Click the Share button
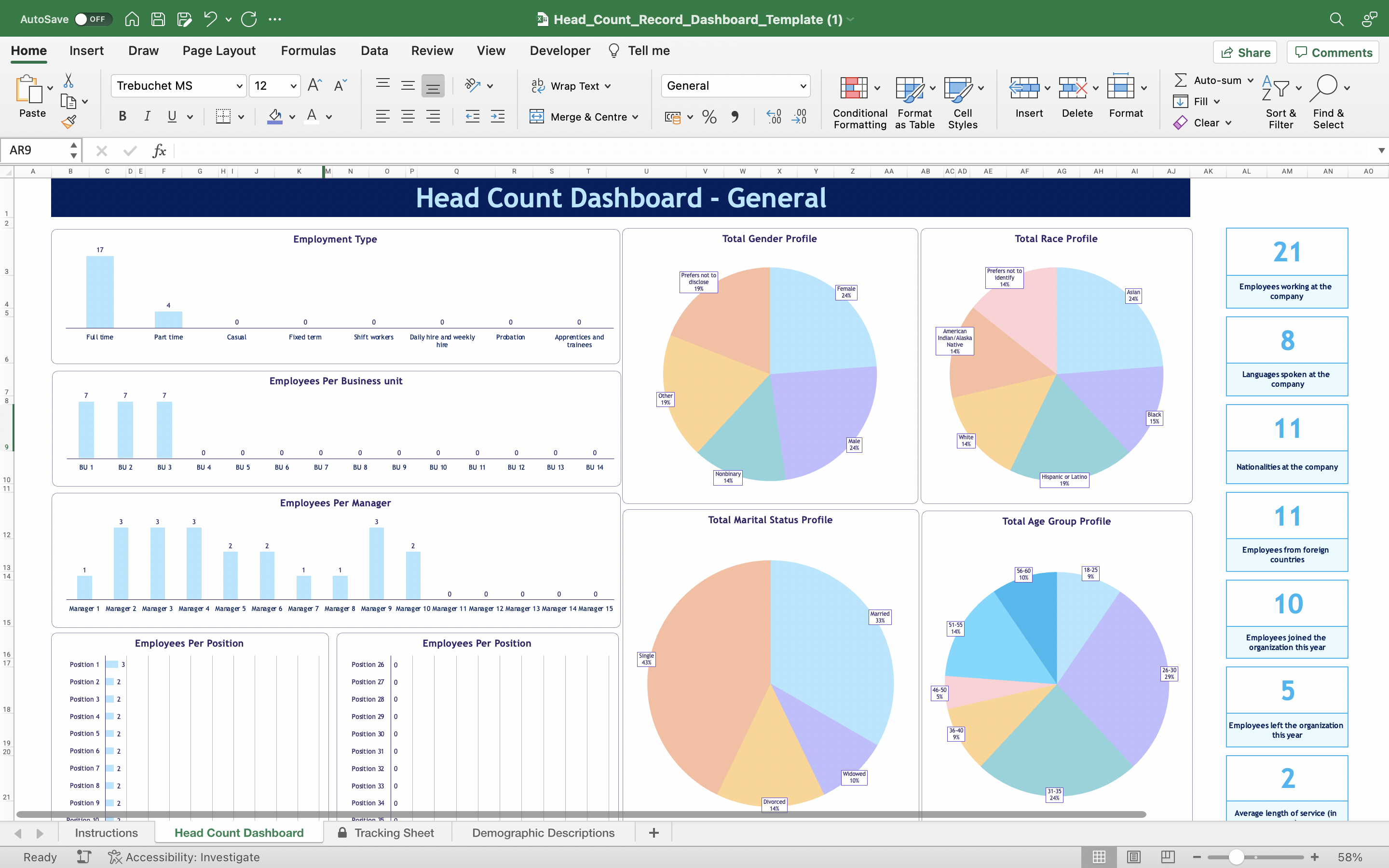Image resolution: width=1389 pixels, height=868 pixels. [x=1244, y=52]
